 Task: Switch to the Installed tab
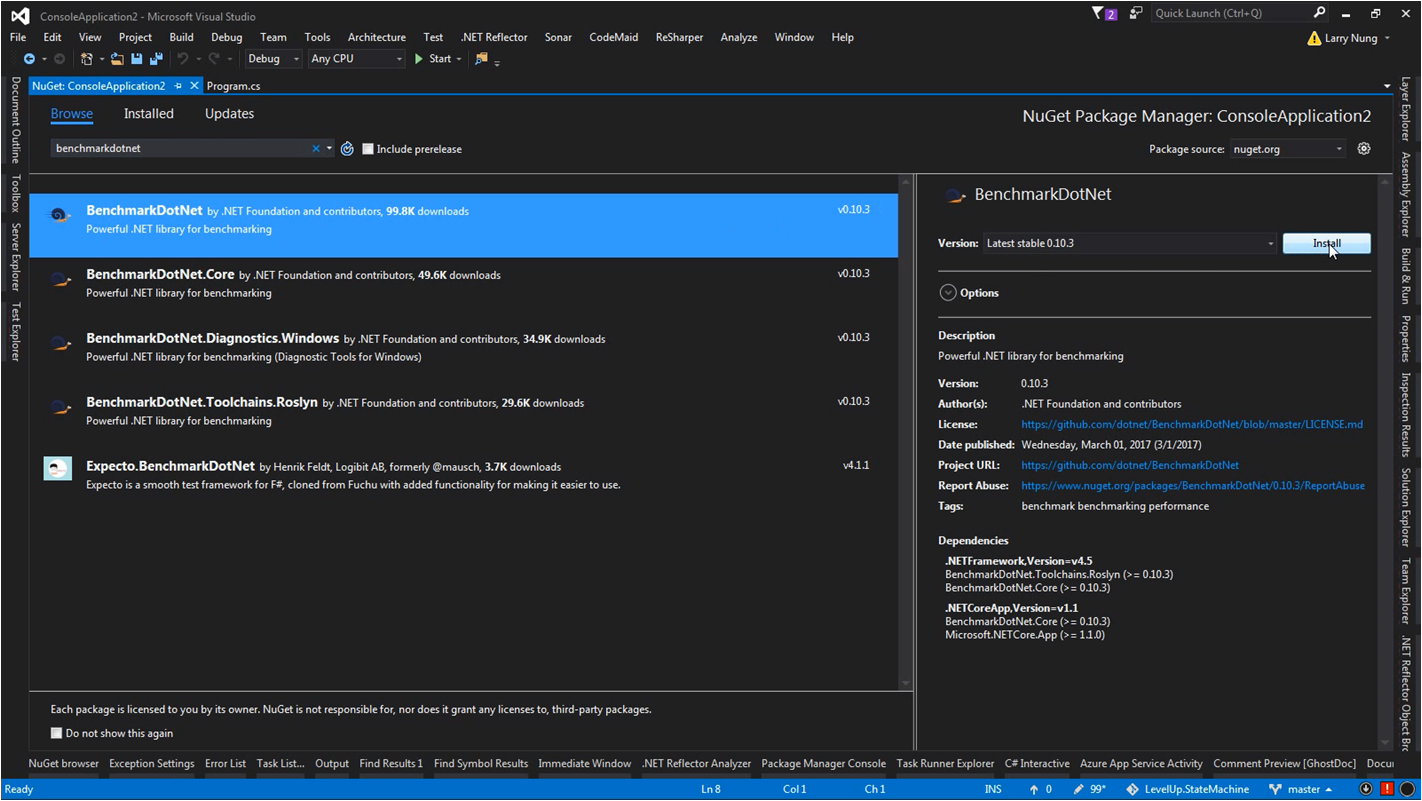click(149, 114)
